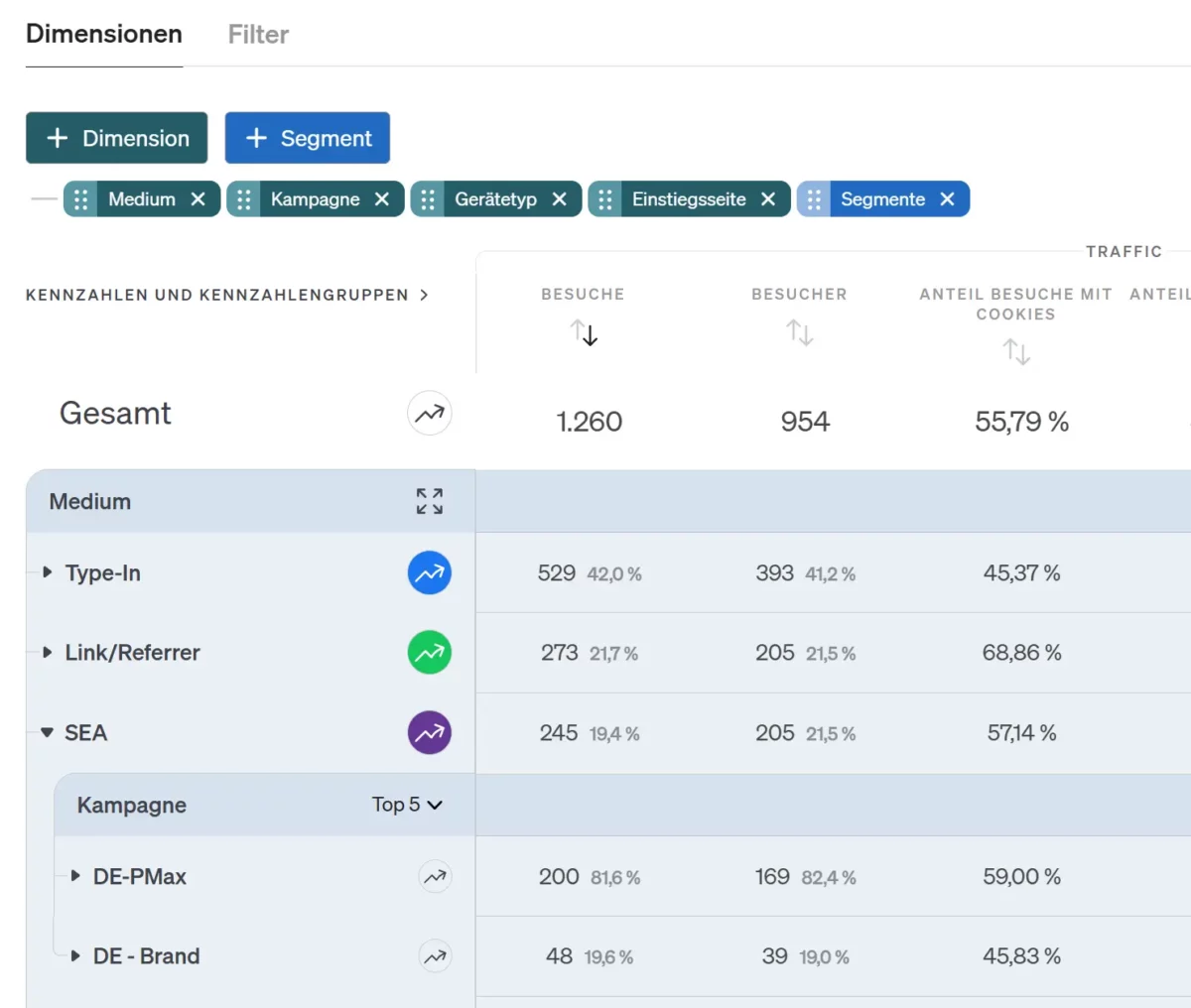1191x1008 pixels.
Task: Expand the Type-In row
Action: [x=47, y=572]
